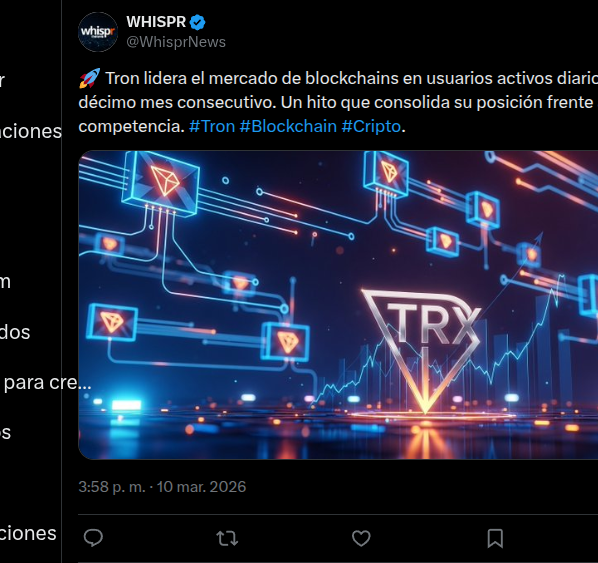Click the tweet text about Tron liderando blockchains
Image resolution: width=598 pixels, height=563 pixels.
pyautogui.click(x=338, y=102)
